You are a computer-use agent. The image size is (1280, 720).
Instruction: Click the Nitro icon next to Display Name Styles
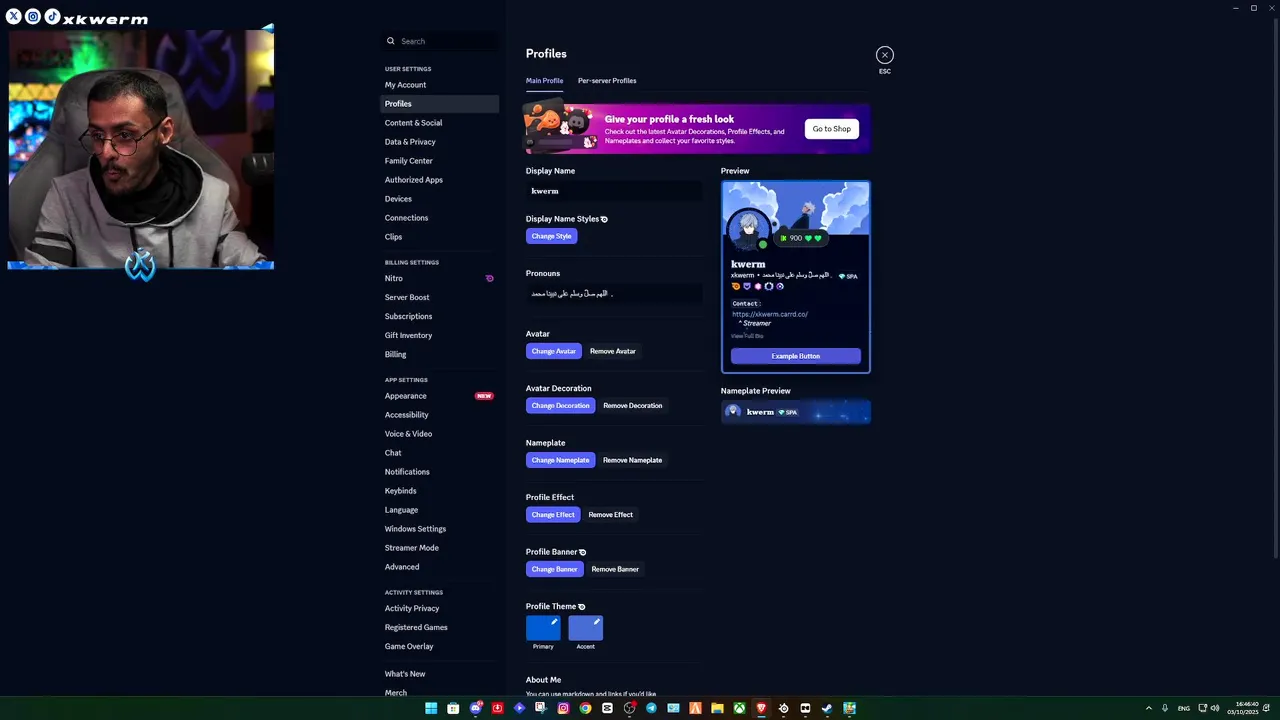point(604,219)
